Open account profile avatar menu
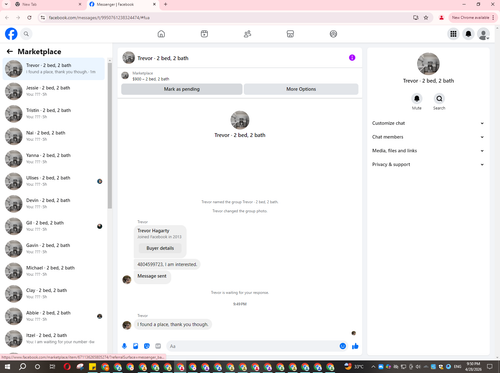The image size is (500, 373). click(483, 34)
